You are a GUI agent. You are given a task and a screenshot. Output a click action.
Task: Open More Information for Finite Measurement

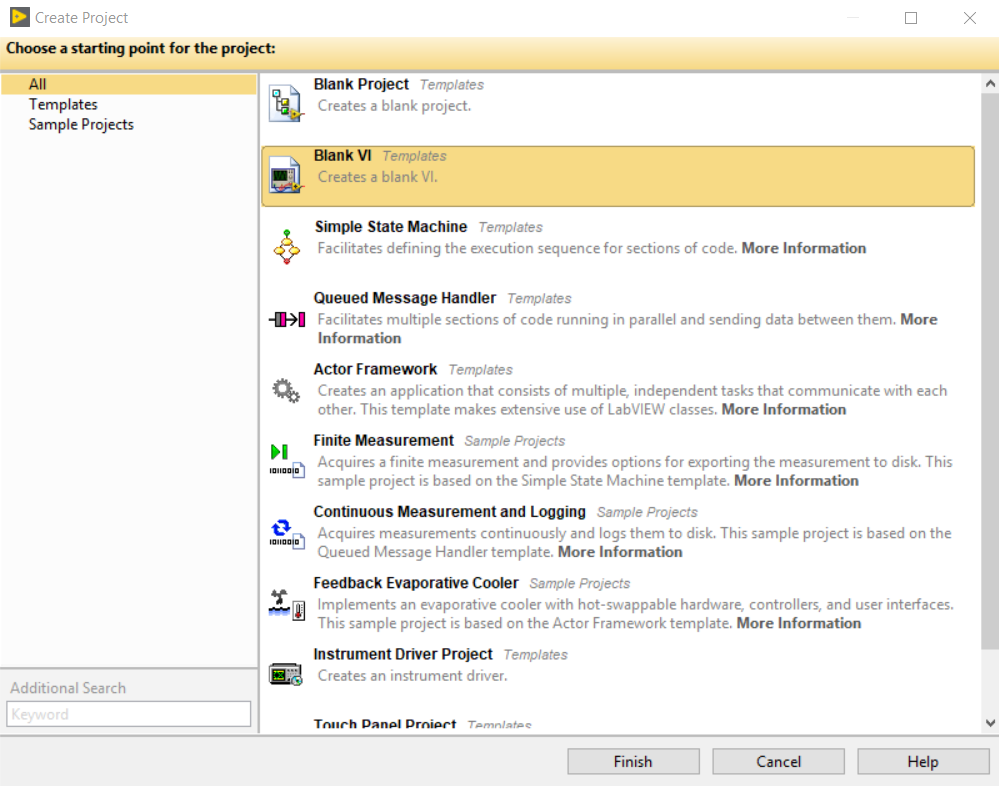coord(796,481)
